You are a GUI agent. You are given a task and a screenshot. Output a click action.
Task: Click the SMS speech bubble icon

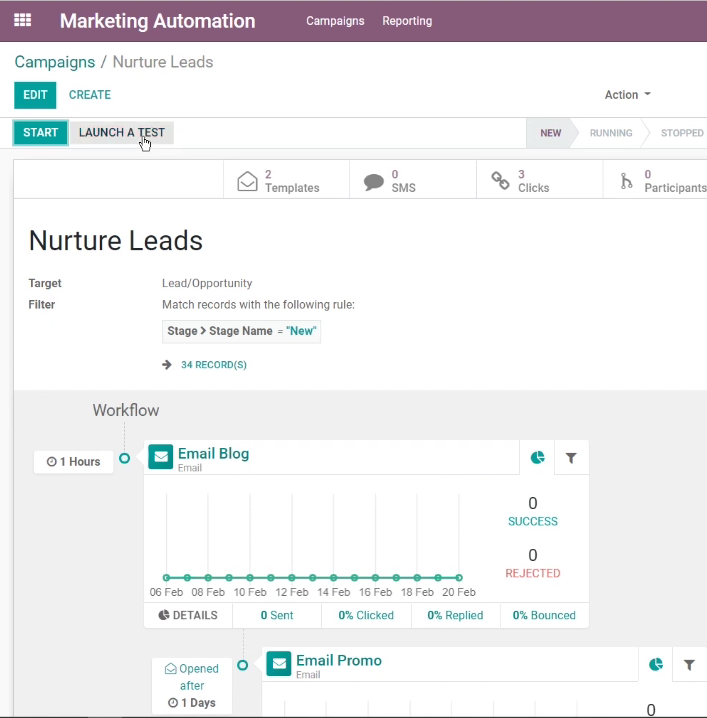coord(374,182)
